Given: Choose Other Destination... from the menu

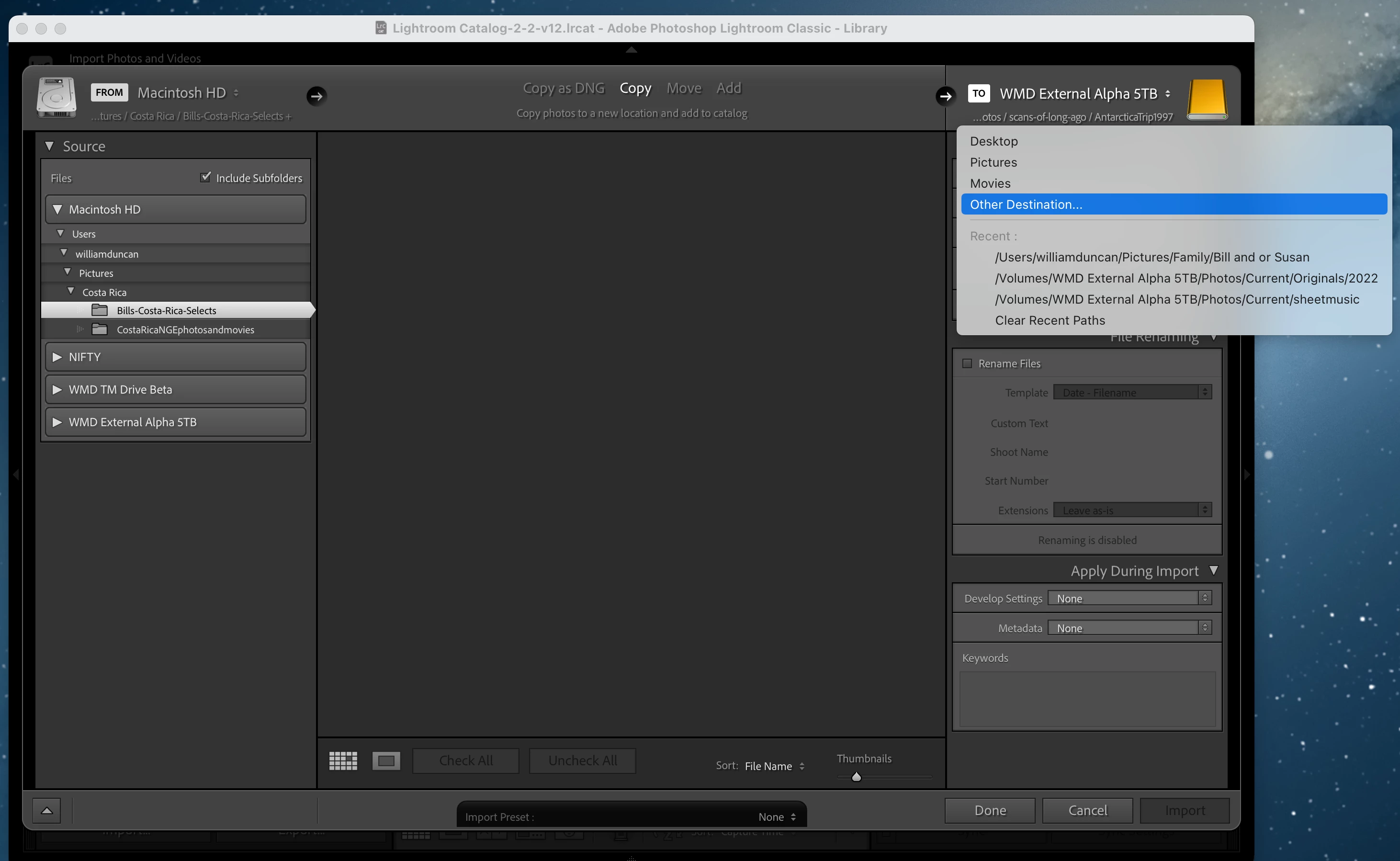Looking at the screenshot, I should [x=1026, y=204].
